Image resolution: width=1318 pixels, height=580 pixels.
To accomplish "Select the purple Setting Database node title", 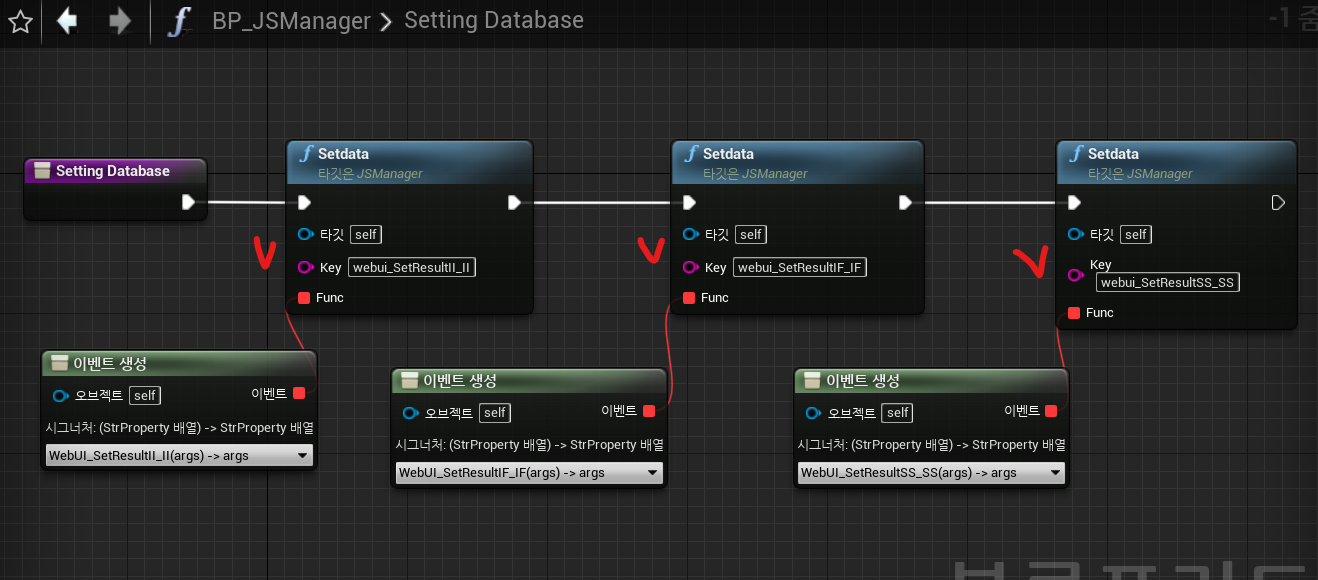I will coord(113,171).
